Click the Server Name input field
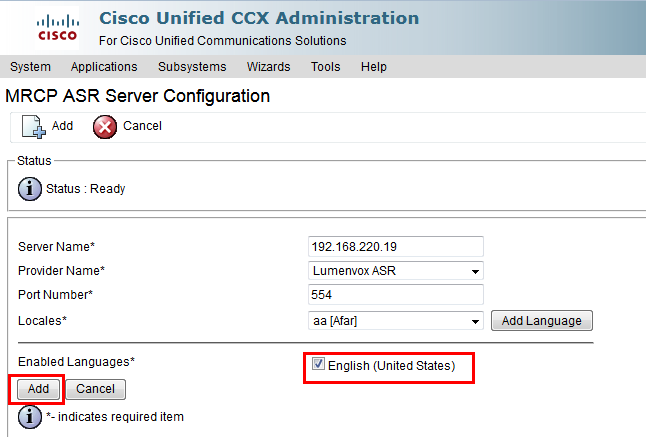This screenshot has height=437, width=650. (x=395, y=247)
